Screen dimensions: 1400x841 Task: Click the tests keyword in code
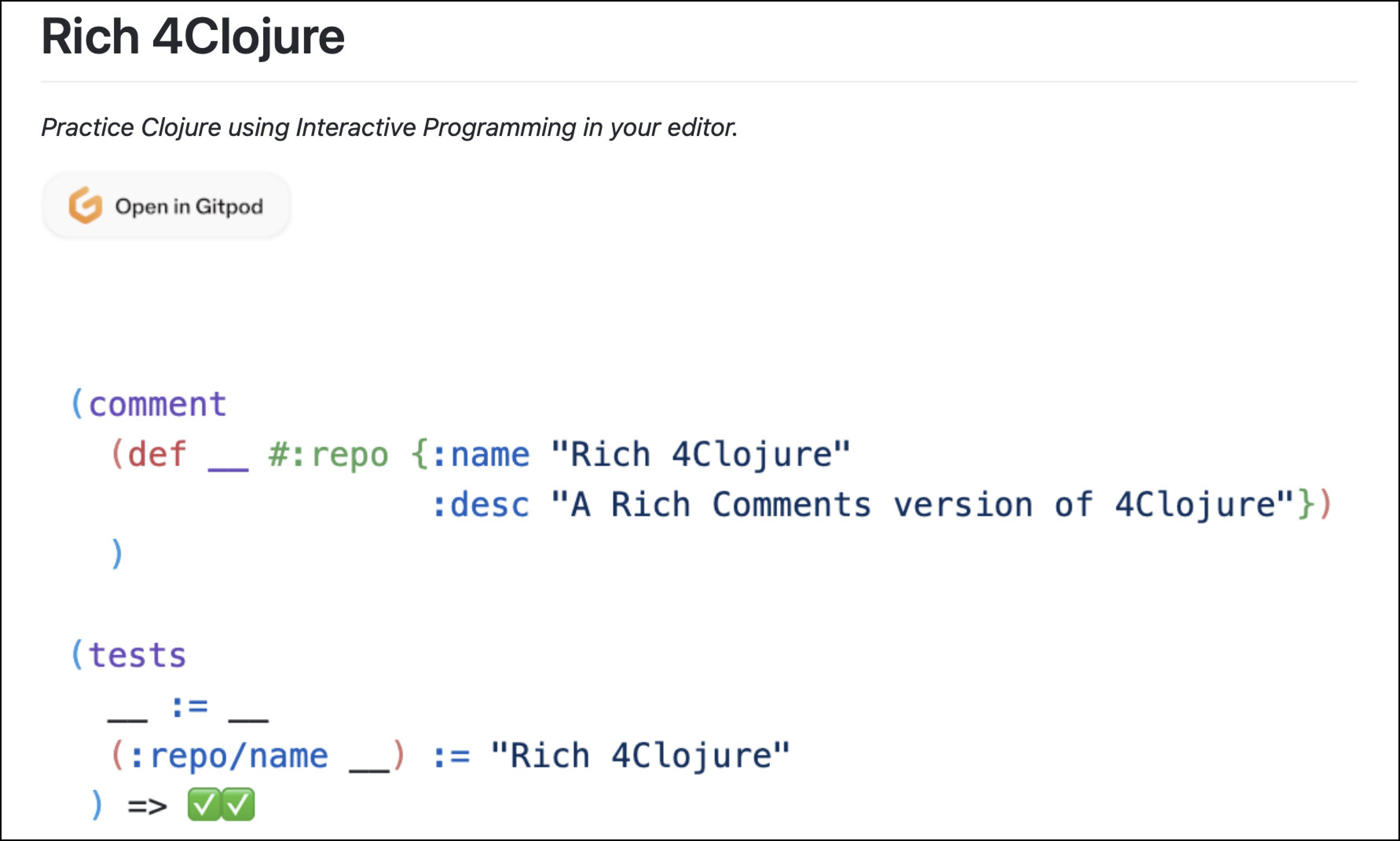(137, 656)
